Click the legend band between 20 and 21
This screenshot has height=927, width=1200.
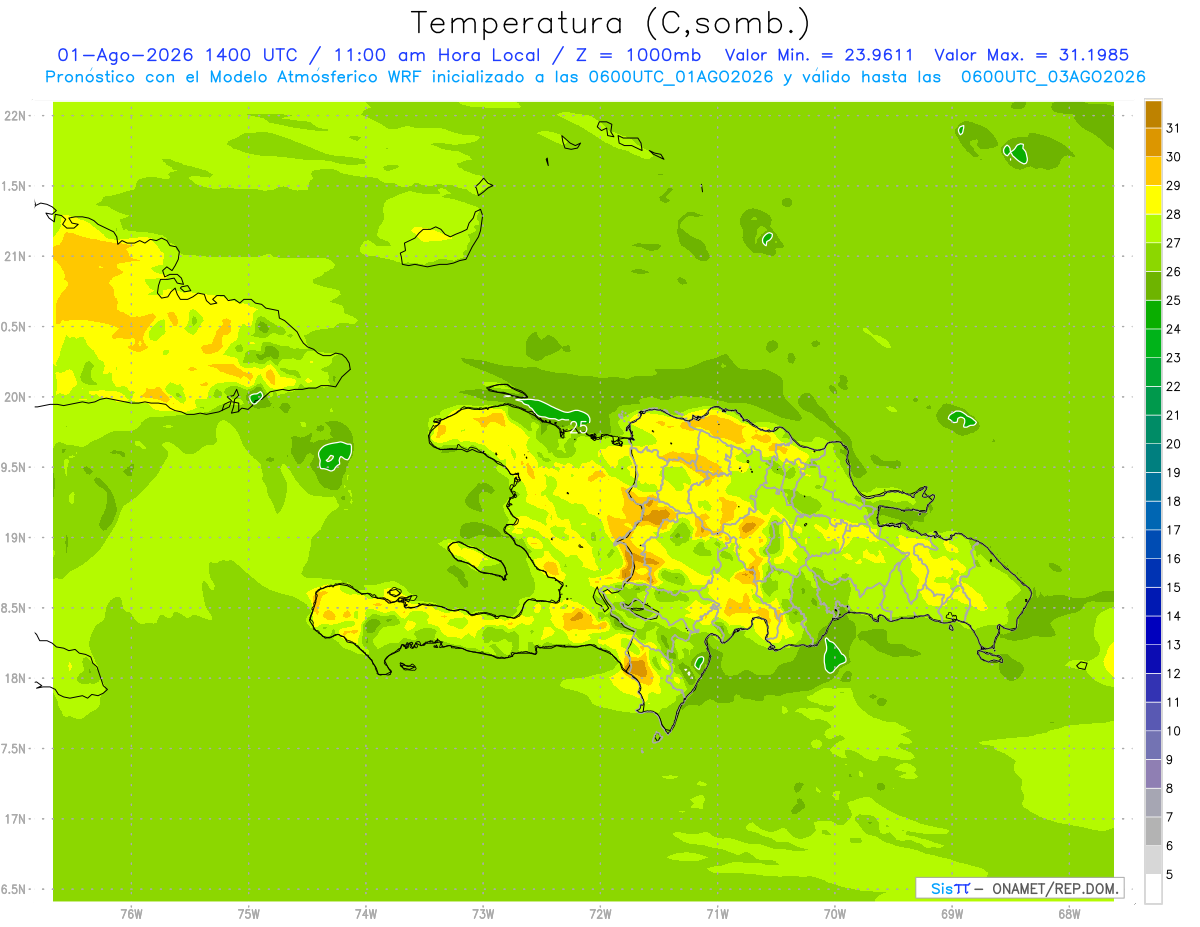(1153, 430)
